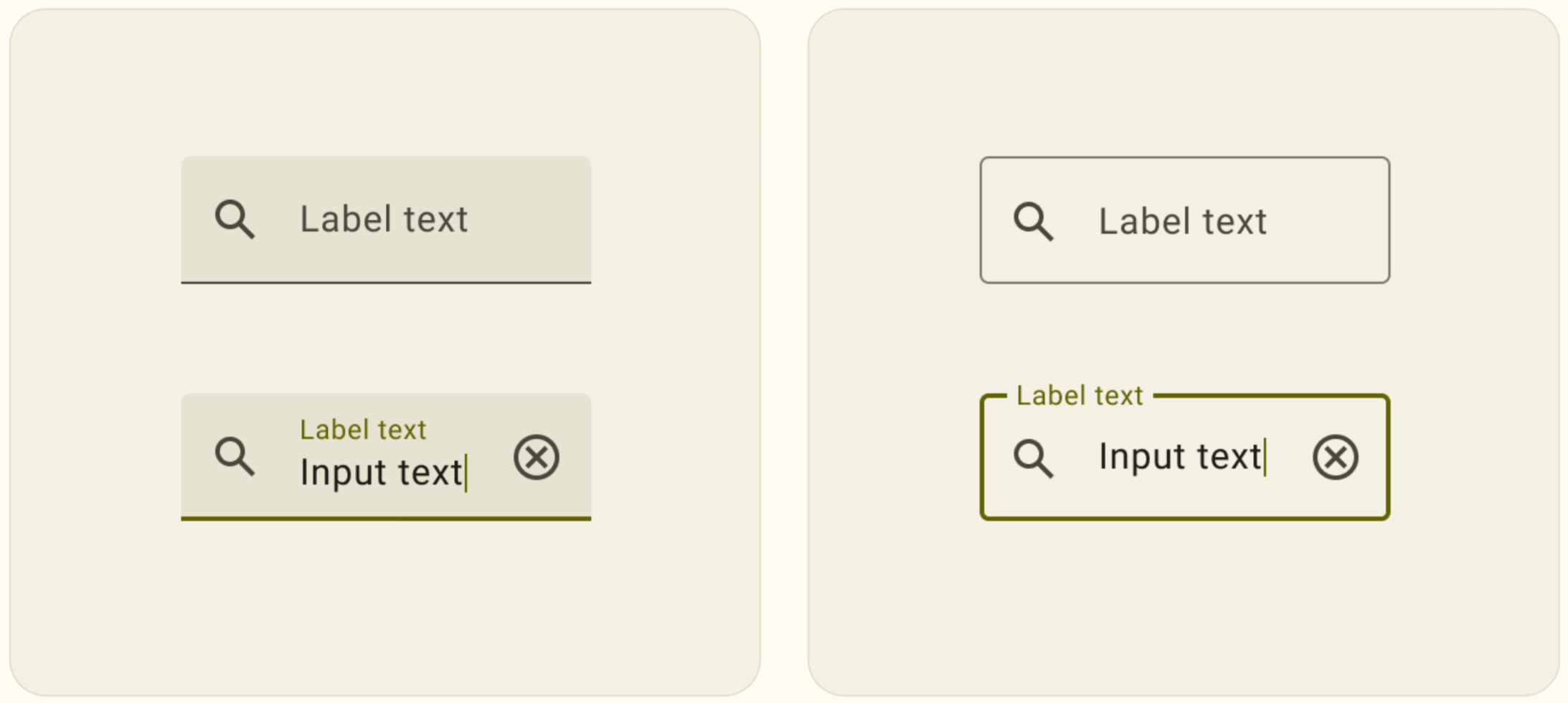1568x703 pixels.
Task: Click the empty outlined search box labeled 'Label text'
Action: coord(1184,220)
